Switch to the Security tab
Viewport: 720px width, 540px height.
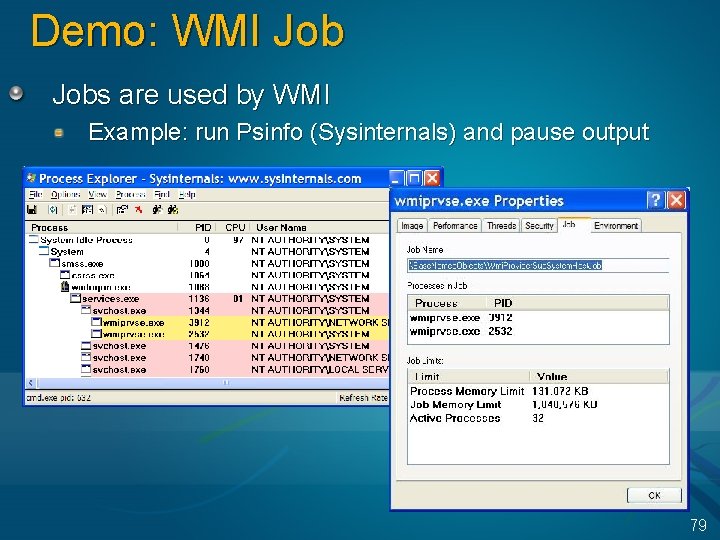(x=539, y=225)
